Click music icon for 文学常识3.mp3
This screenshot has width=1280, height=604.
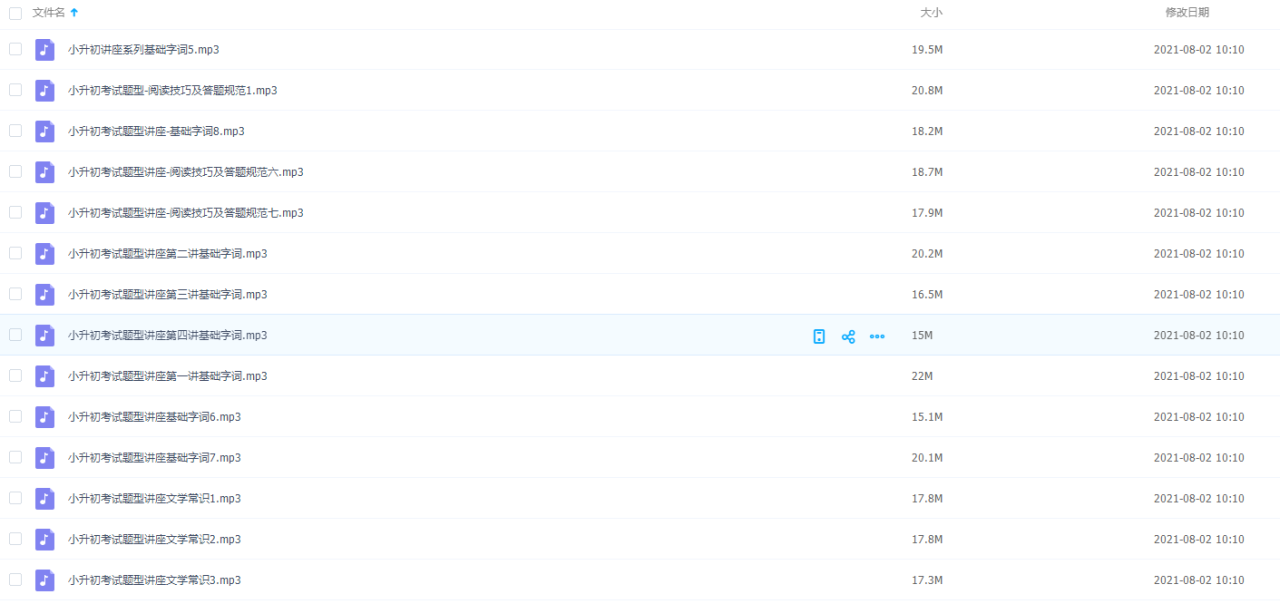coord(45,580)
